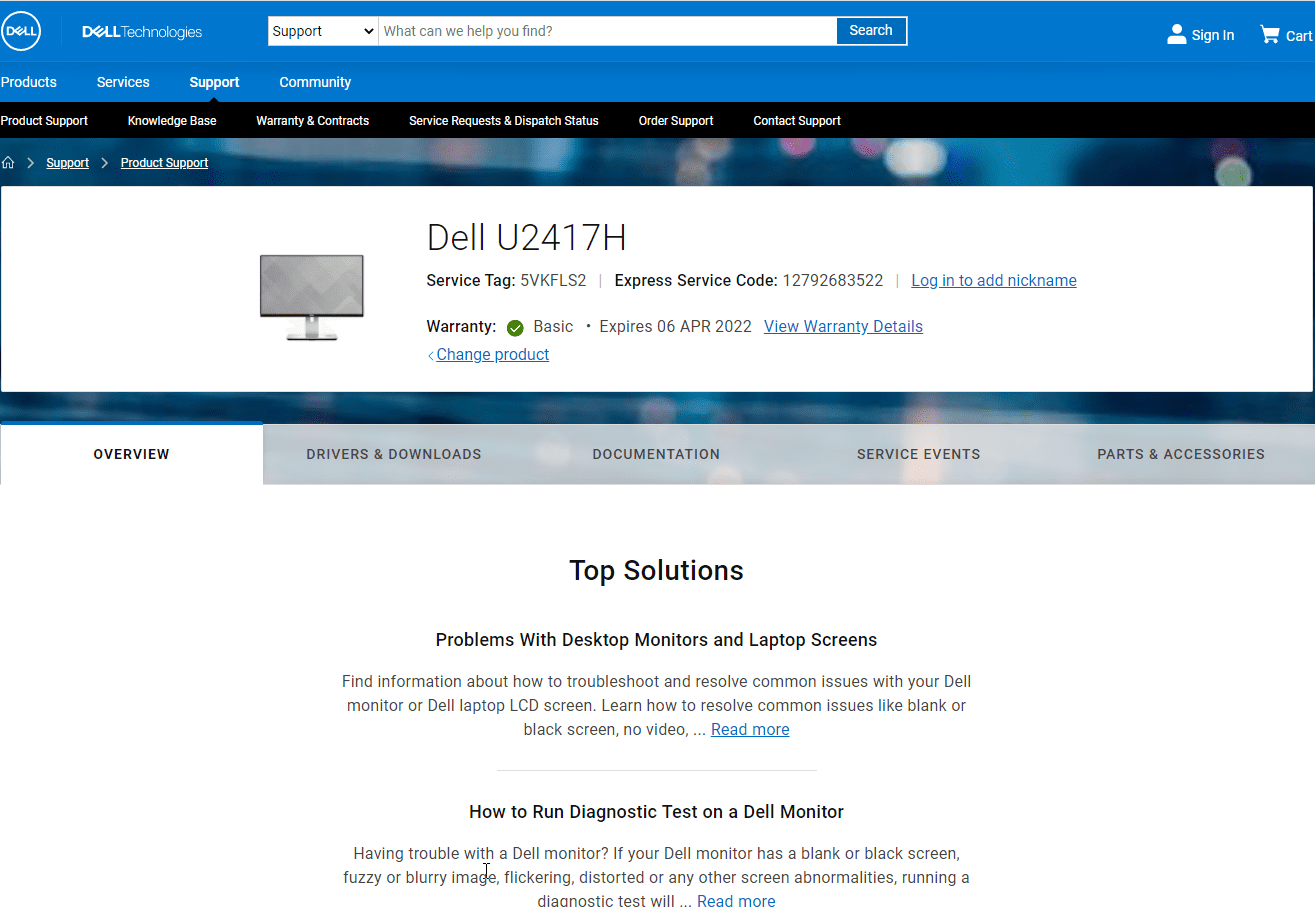Open Knowledge Base section

172,121
